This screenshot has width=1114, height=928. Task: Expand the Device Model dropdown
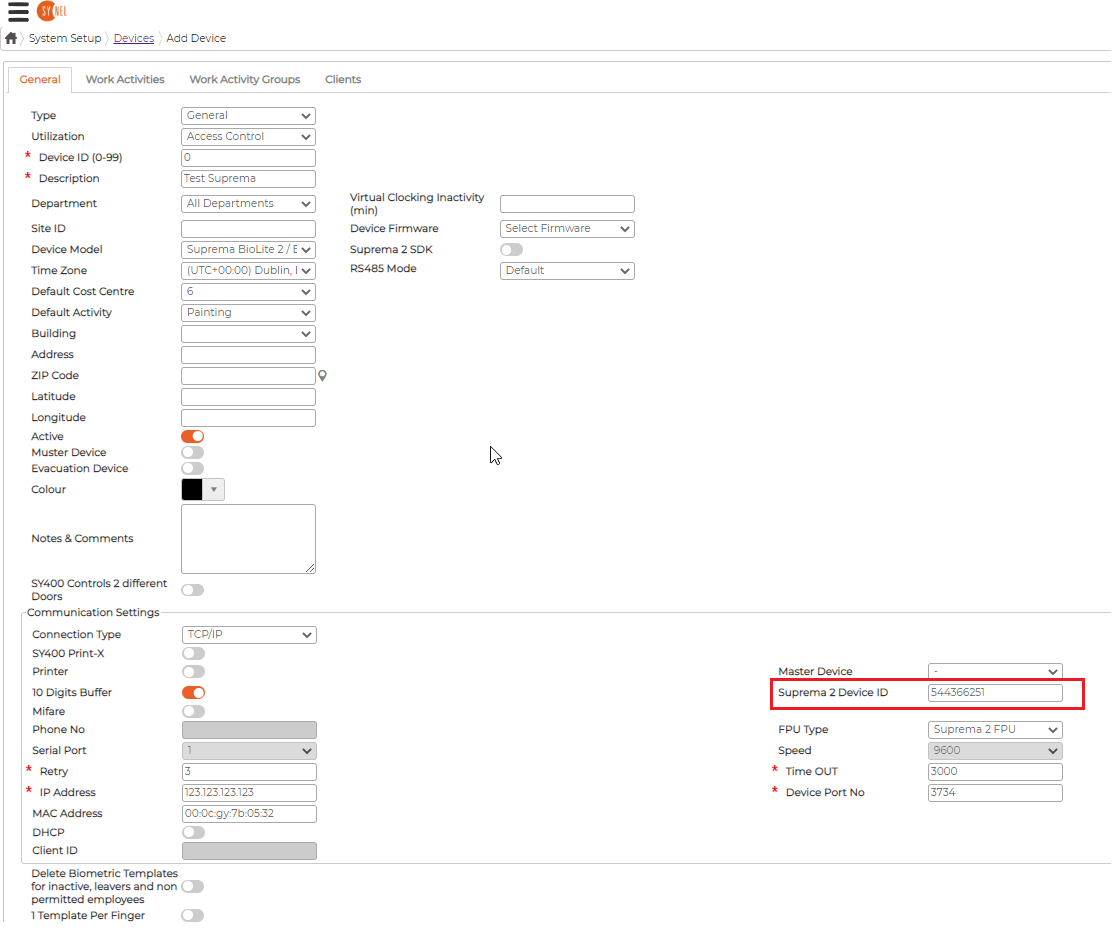point(248,249)
